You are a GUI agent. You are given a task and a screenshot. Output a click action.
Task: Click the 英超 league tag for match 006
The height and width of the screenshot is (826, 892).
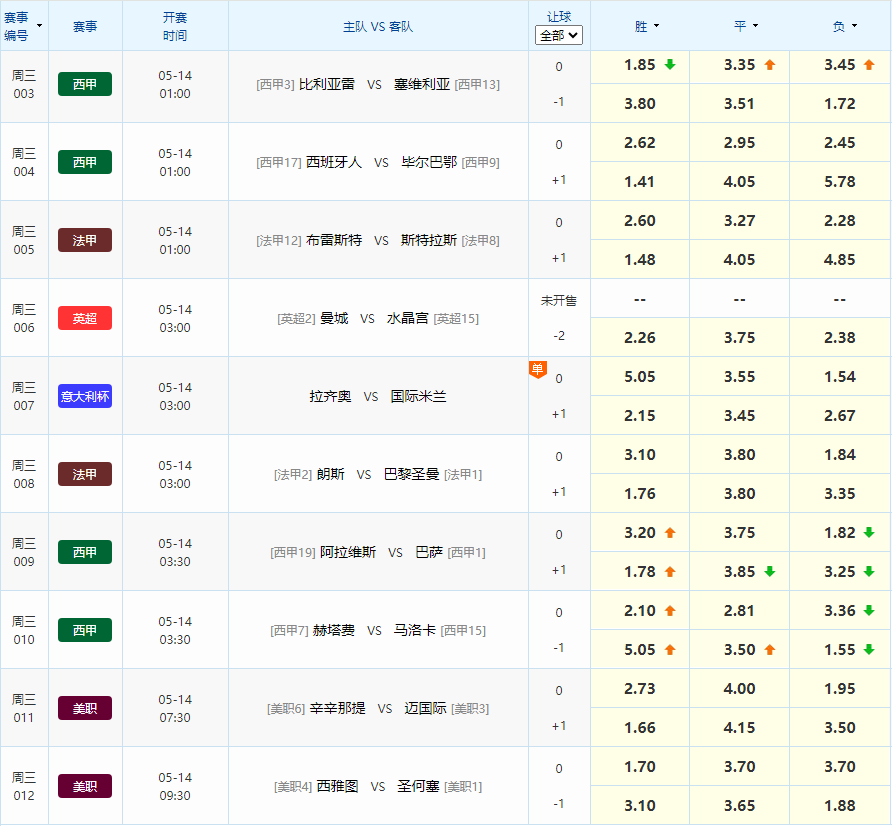tap(85, 318)
